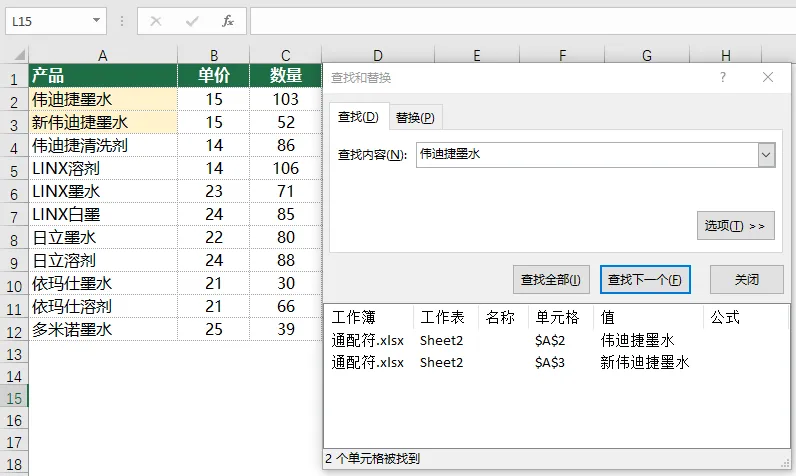Screen dimensions: 796x476
Task: Click the 查找全部(I) button
Action: click(551, 280)
